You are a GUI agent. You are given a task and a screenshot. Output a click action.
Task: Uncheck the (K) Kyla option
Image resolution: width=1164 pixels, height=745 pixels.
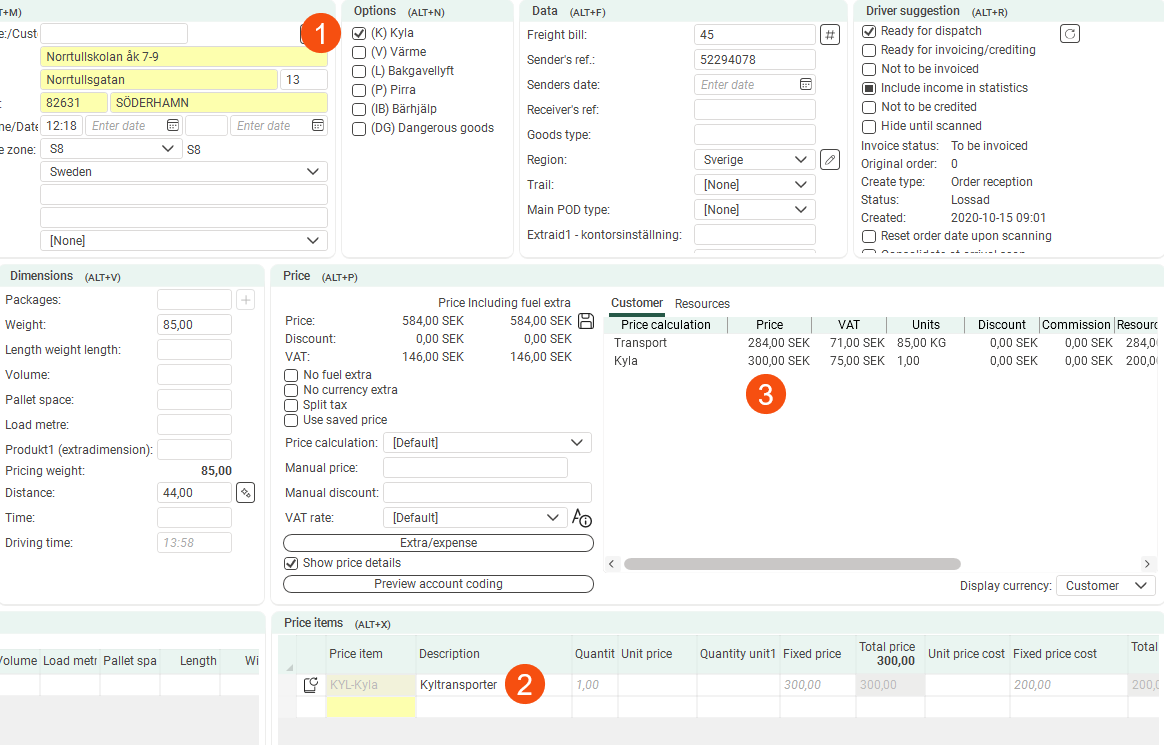359,33
